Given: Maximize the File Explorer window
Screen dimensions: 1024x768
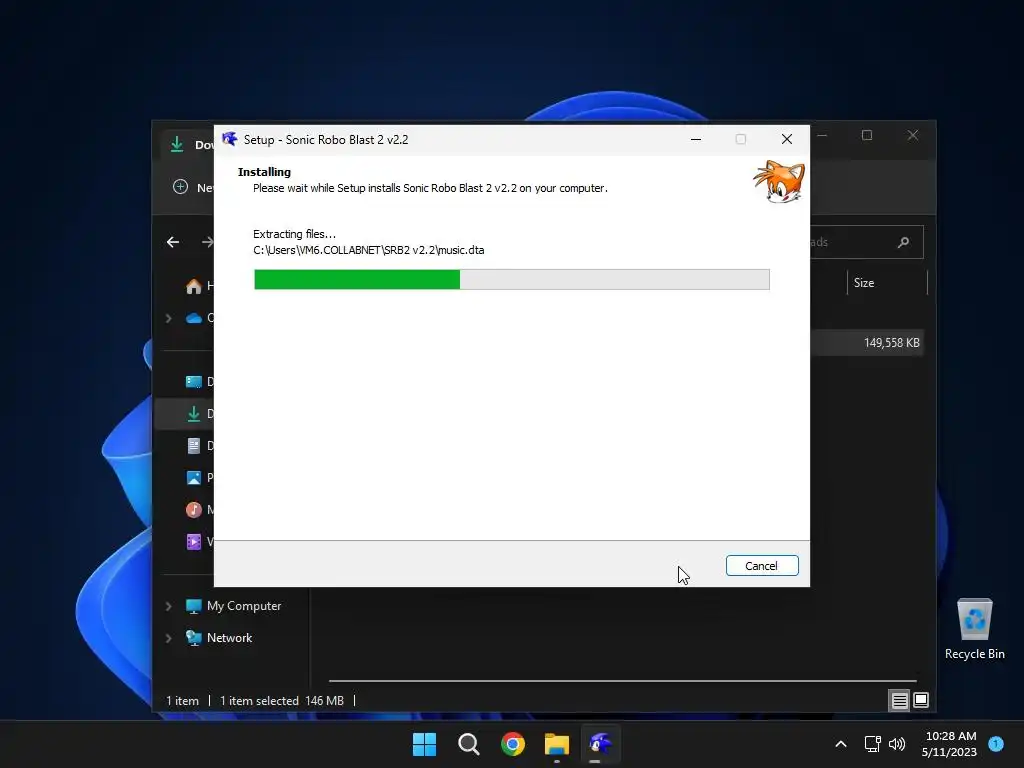Looking at the screenshot, I should (x=867, y=135).
